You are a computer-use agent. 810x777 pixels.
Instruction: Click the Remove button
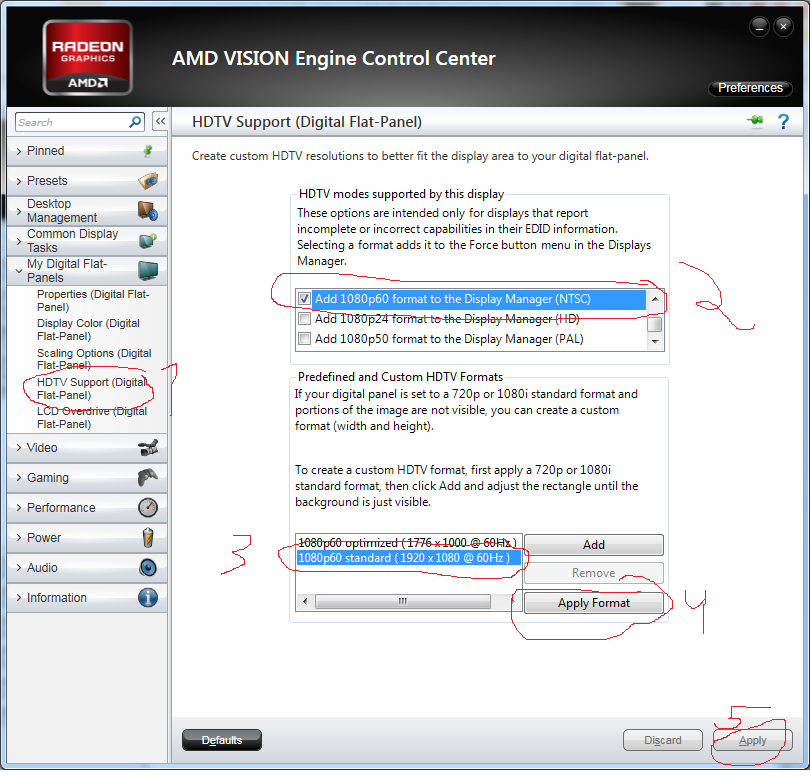[594, 573]
